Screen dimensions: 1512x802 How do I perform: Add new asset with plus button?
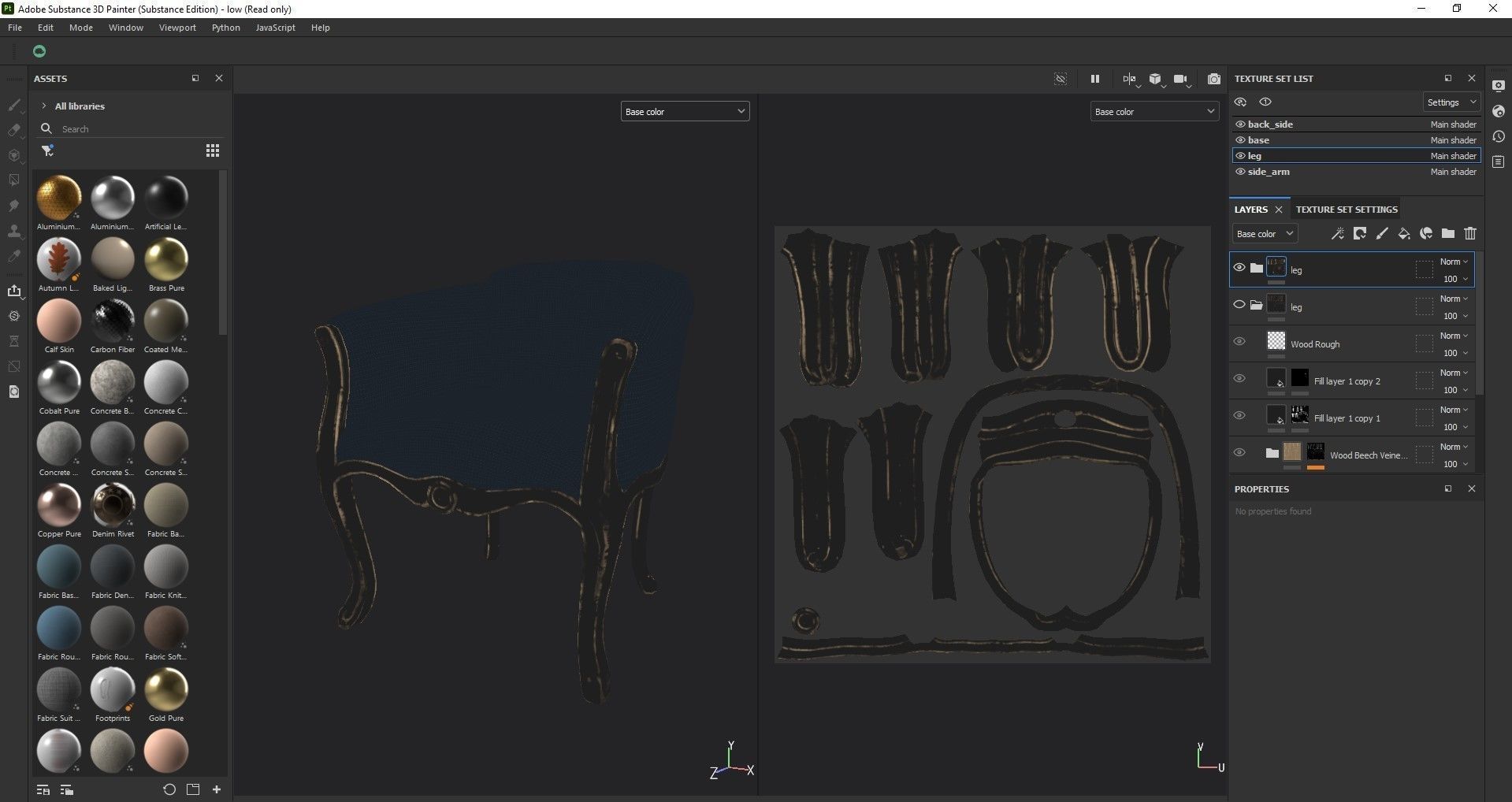tap(217, 789)
